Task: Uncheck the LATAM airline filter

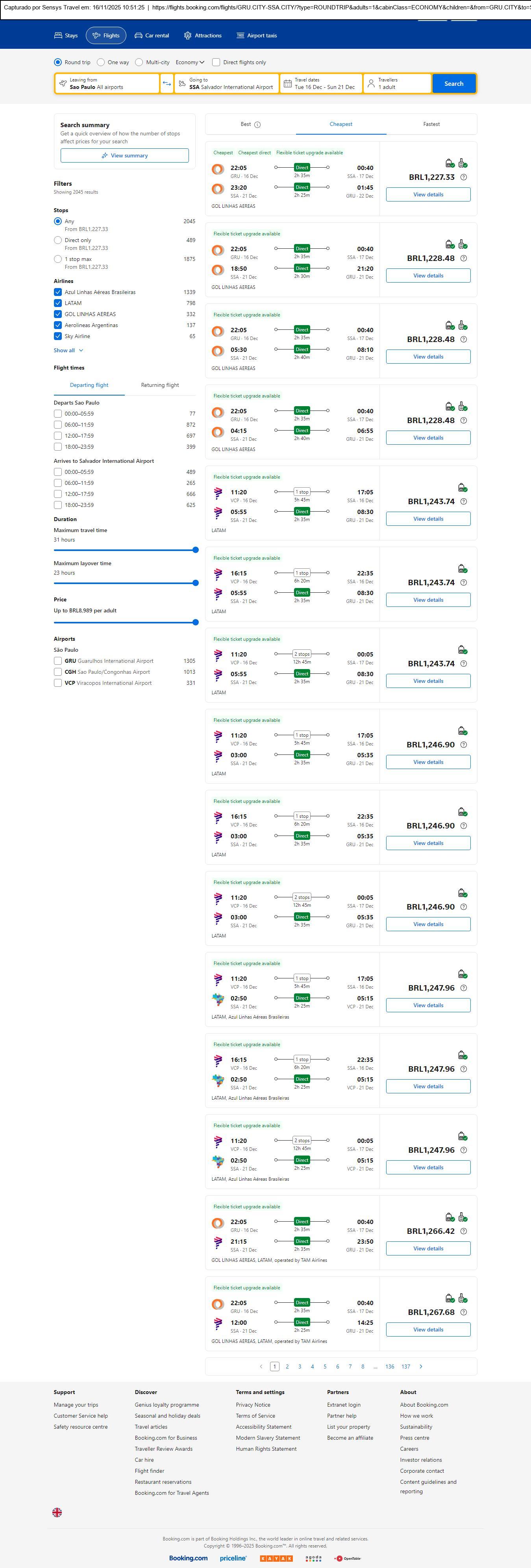Action: click(58, 303)
